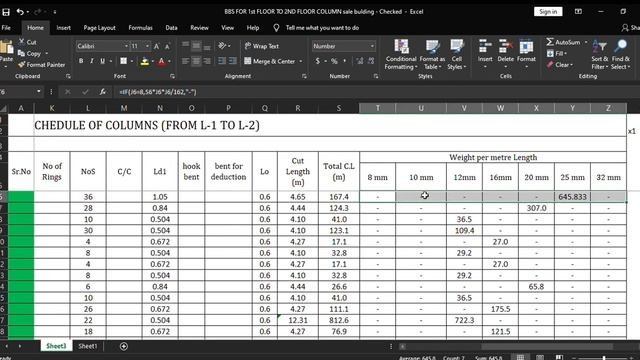Click the Paste clipboard icon
The image size is (640, 360).
tap(6, 48)
